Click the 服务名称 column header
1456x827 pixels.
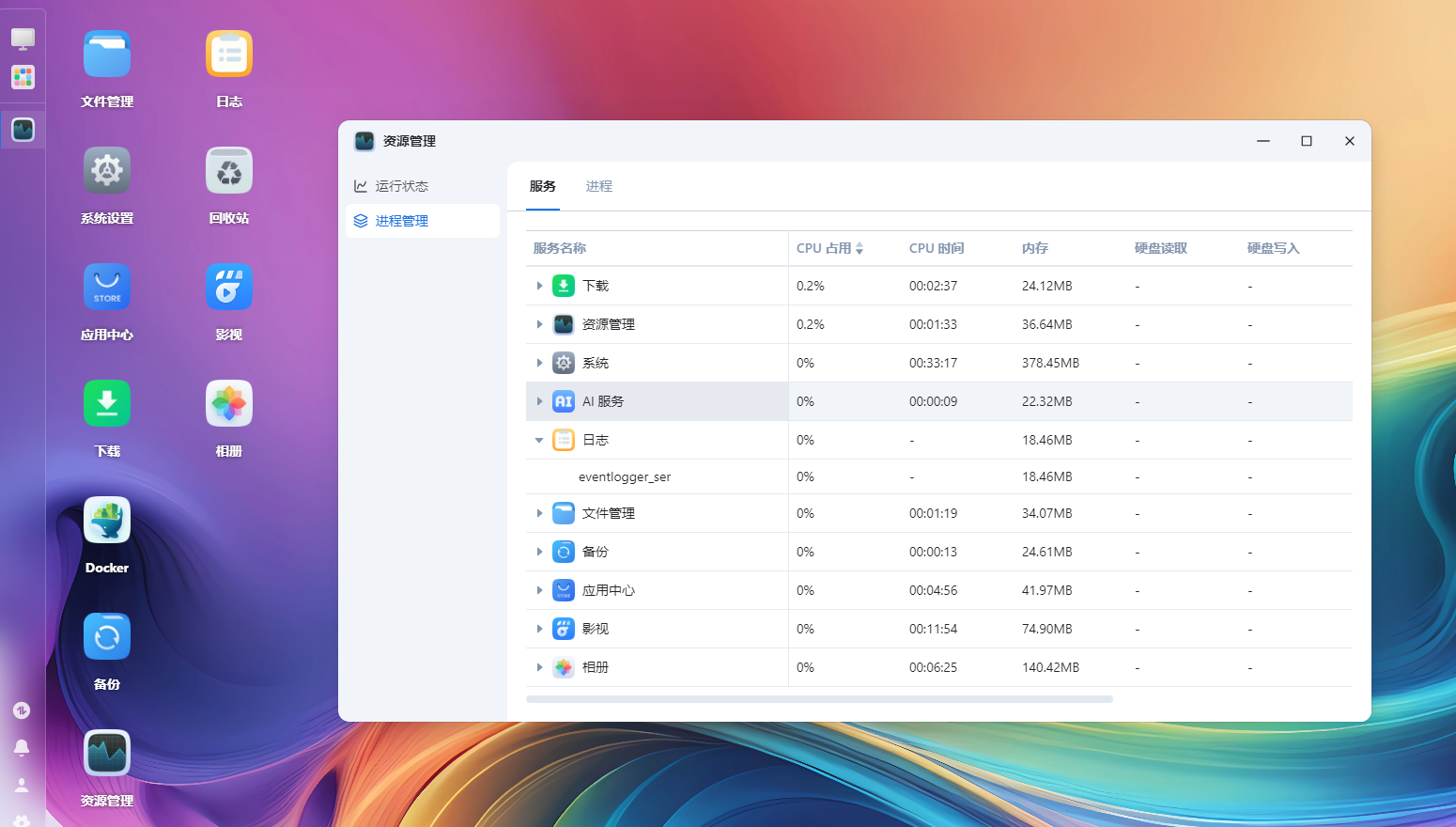click(x=560, y=248)
